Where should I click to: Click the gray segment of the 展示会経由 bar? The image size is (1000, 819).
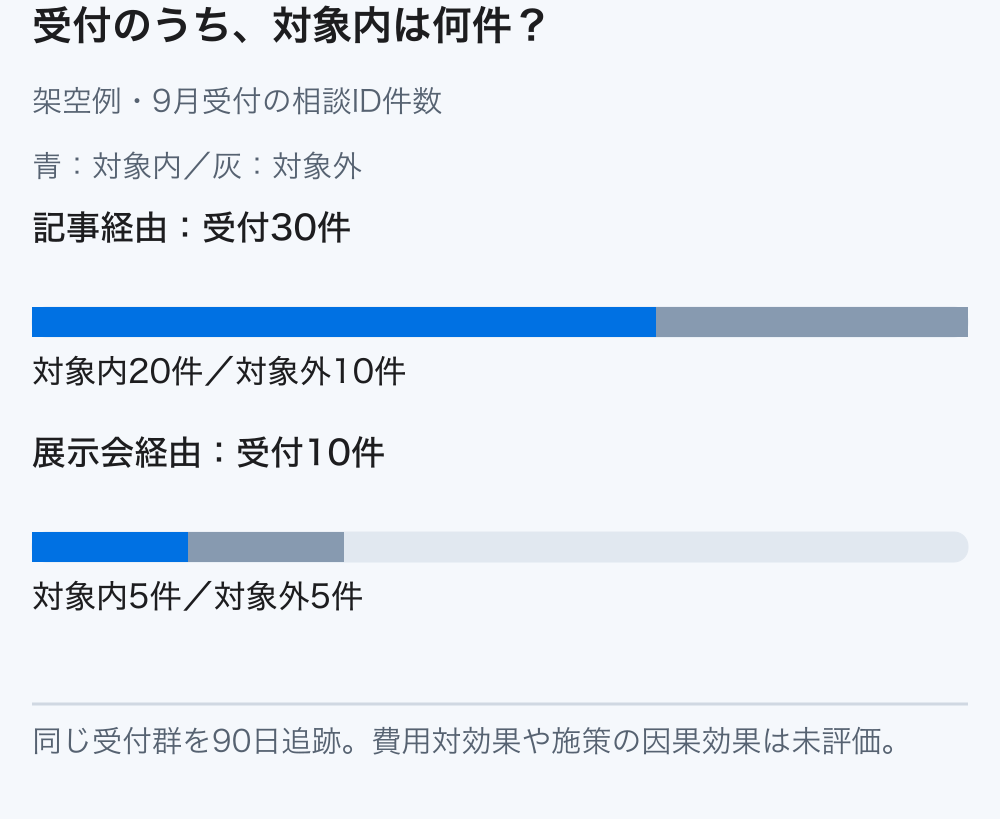(x=266, y=547)
